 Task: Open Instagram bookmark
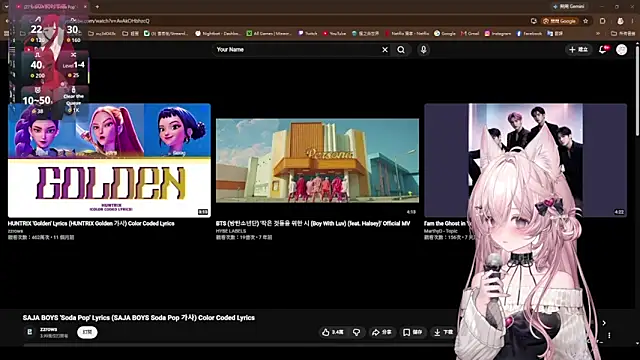coord(498,33)
